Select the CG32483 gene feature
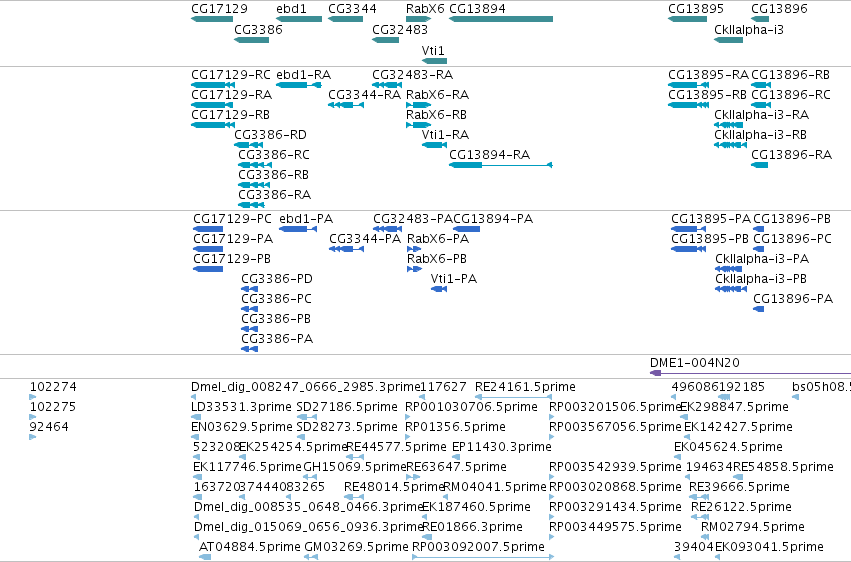The image size is (851, 562). (x=385, y=40)
